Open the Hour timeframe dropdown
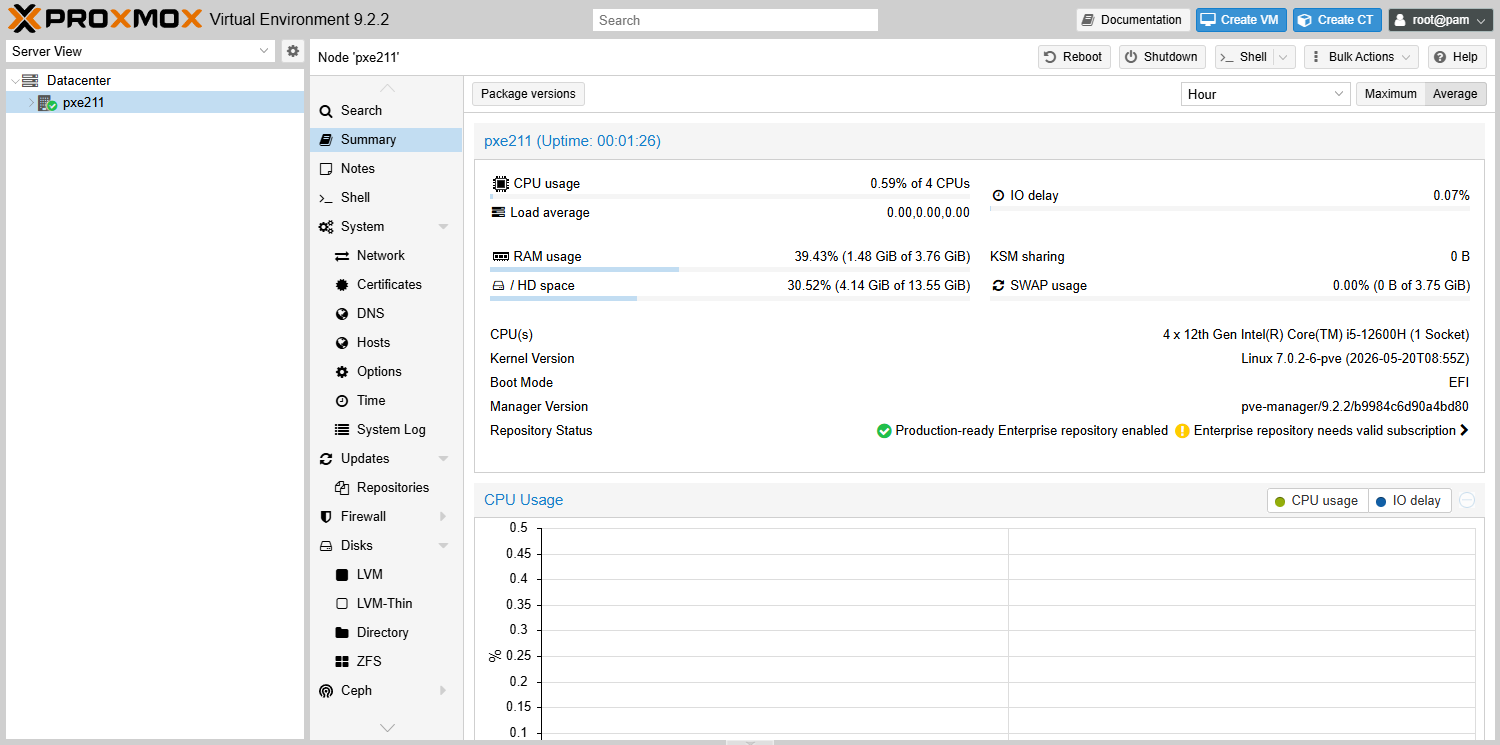Viewport: 1500px width, 745px height. 1340,94
